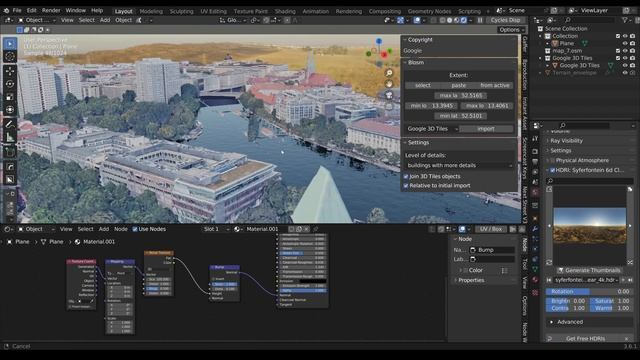The width and height of the screenshot is (640, 360).
Task: Select the Add Cube tool
Action: pos(10,152)
